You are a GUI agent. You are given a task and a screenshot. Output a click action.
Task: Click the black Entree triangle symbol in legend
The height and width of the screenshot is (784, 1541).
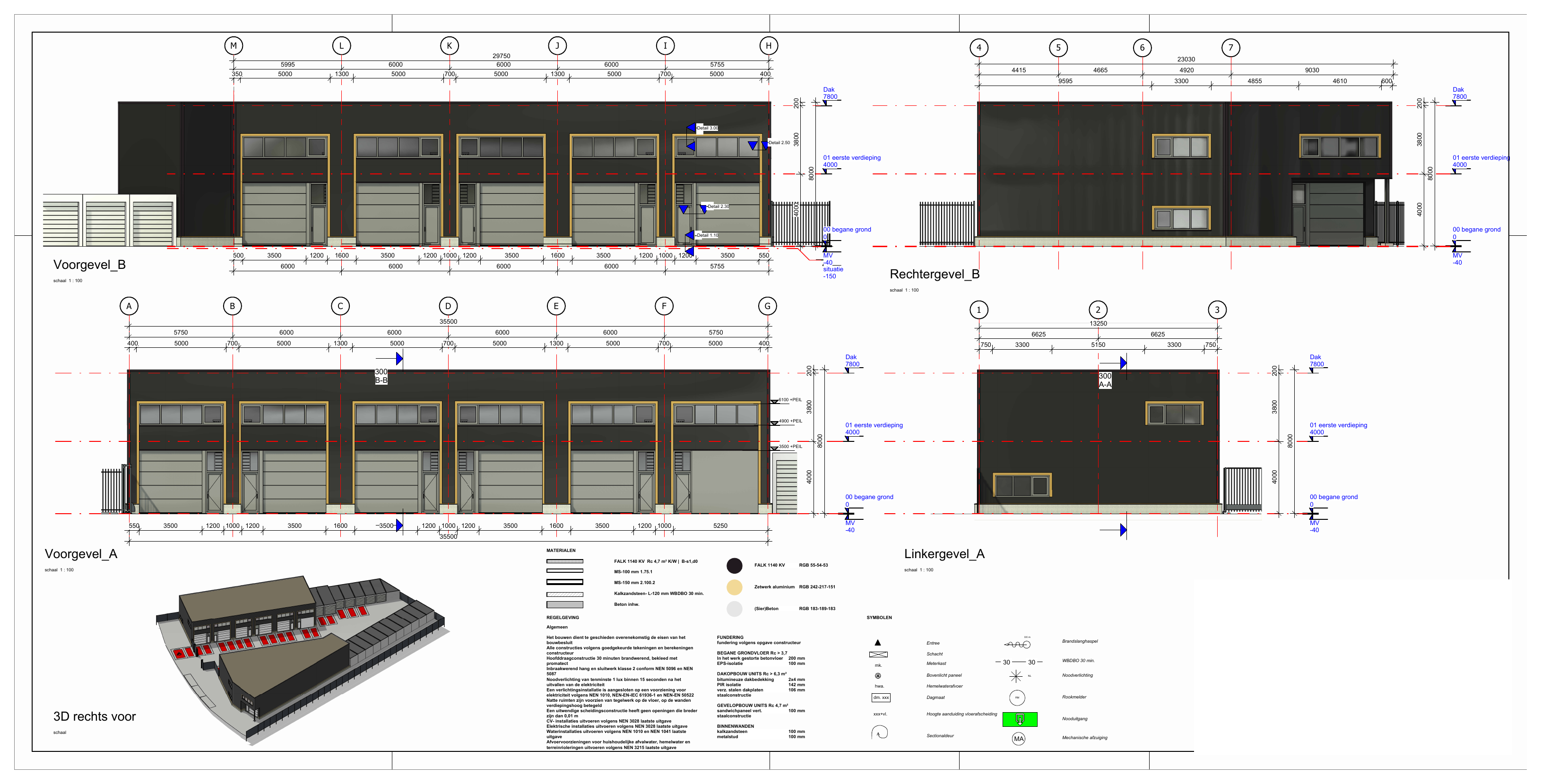878,643
